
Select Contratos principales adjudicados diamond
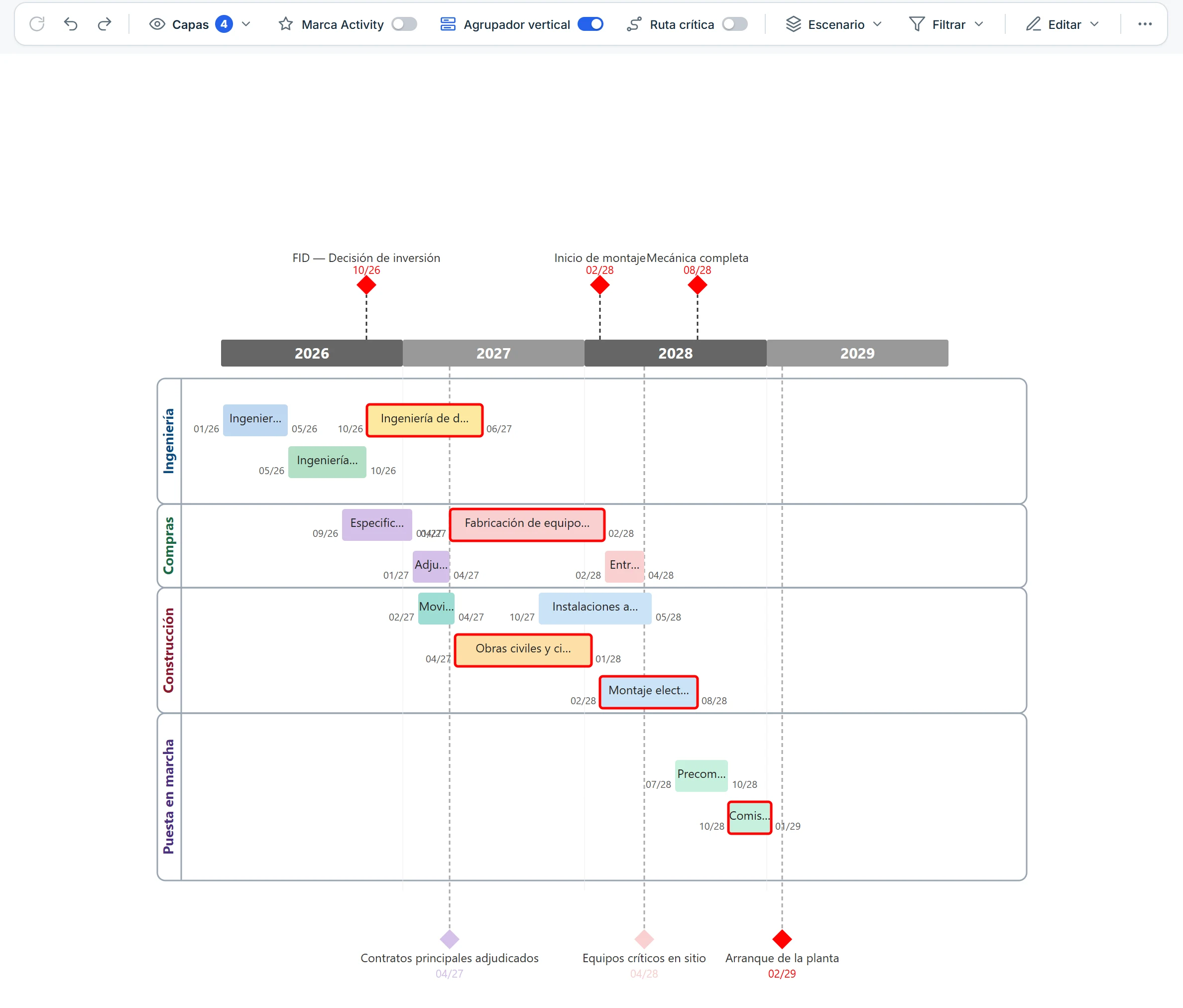coord(449,939)
